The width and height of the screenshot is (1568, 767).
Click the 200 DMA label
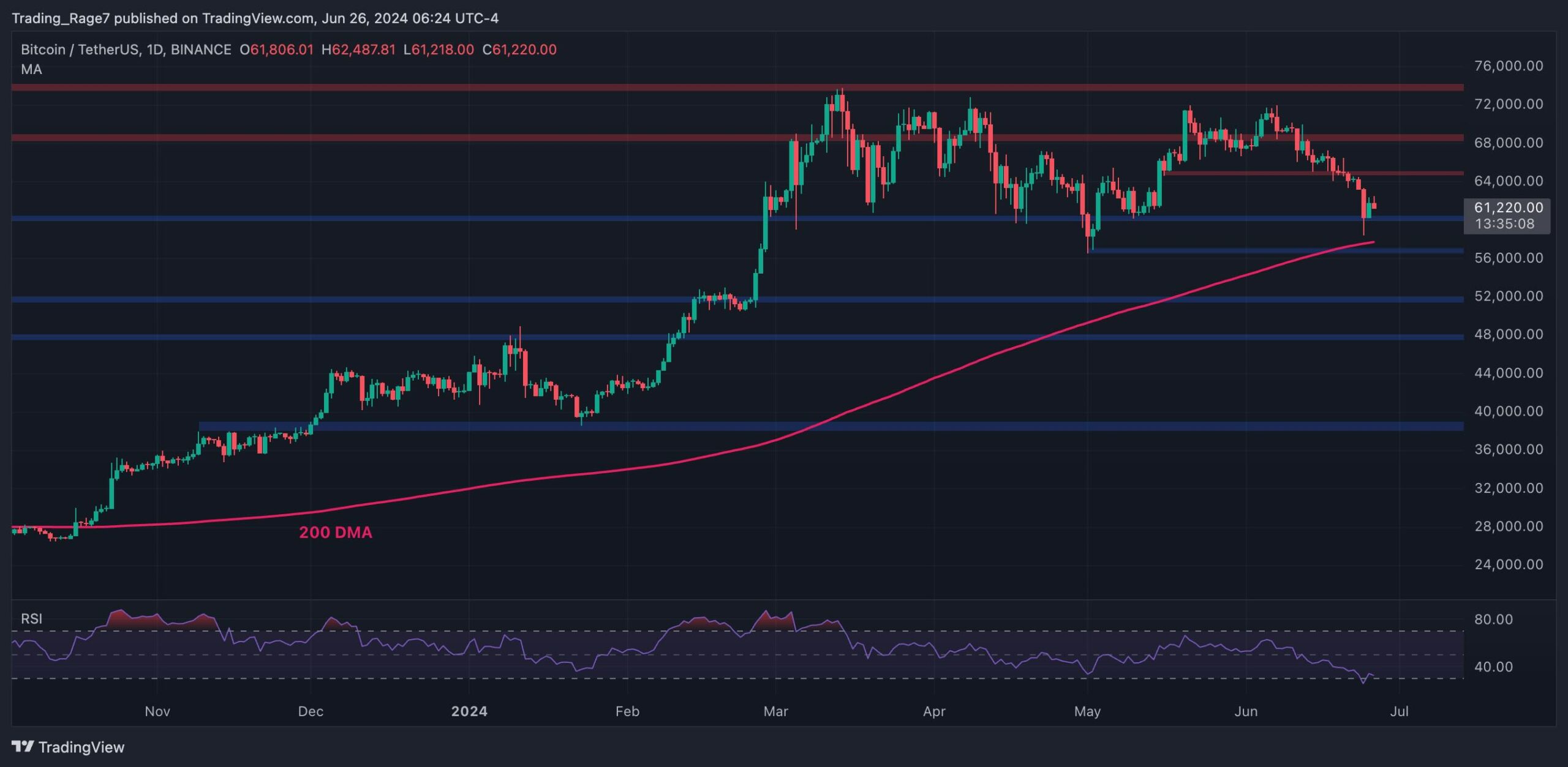pos(336,532)
